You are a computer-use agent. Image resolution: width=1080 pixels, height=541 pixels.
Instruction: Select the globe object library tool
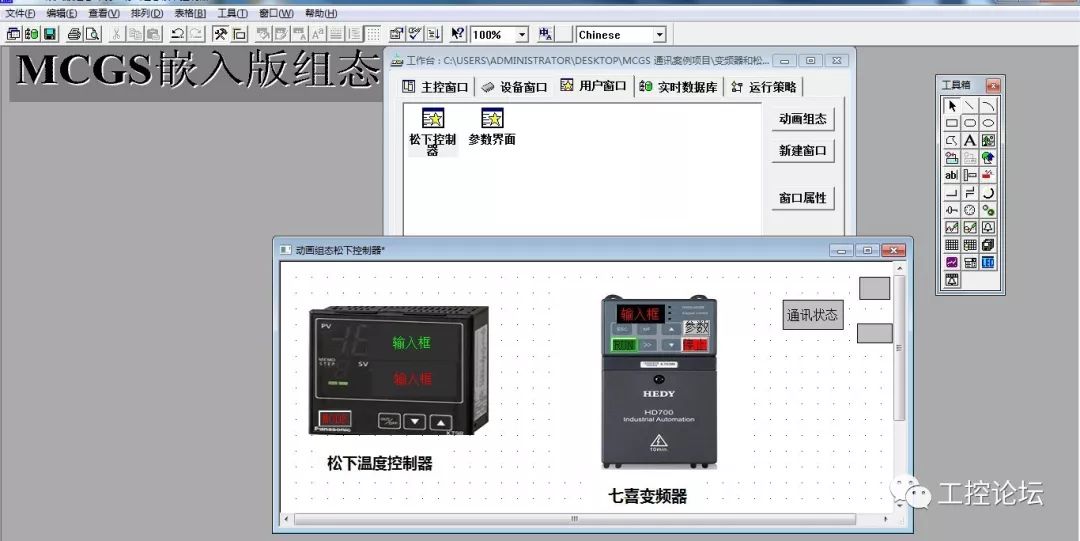(x=988, y=158)
